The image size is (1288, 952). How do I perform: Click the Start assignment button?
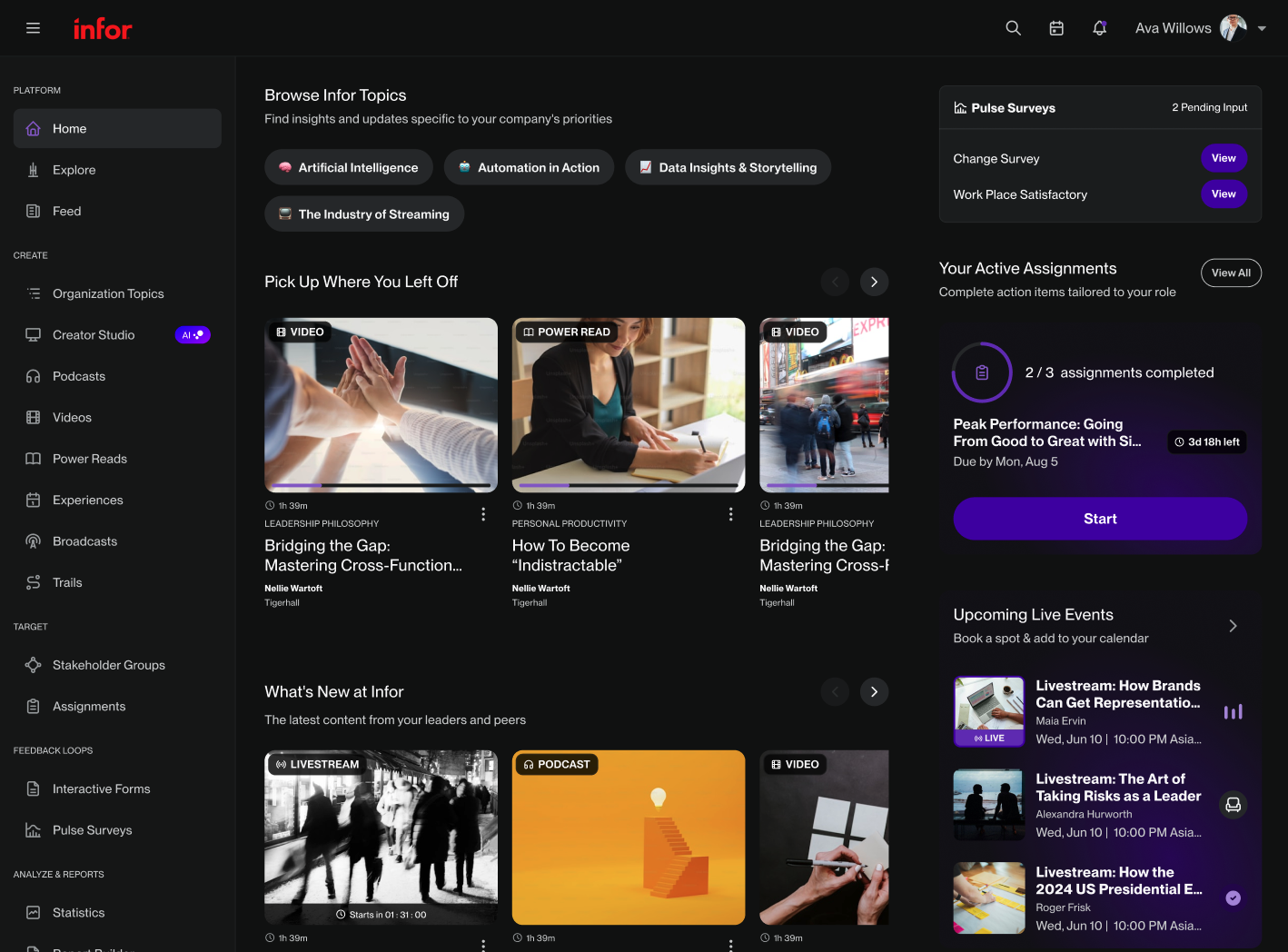tap(1099, 519)
